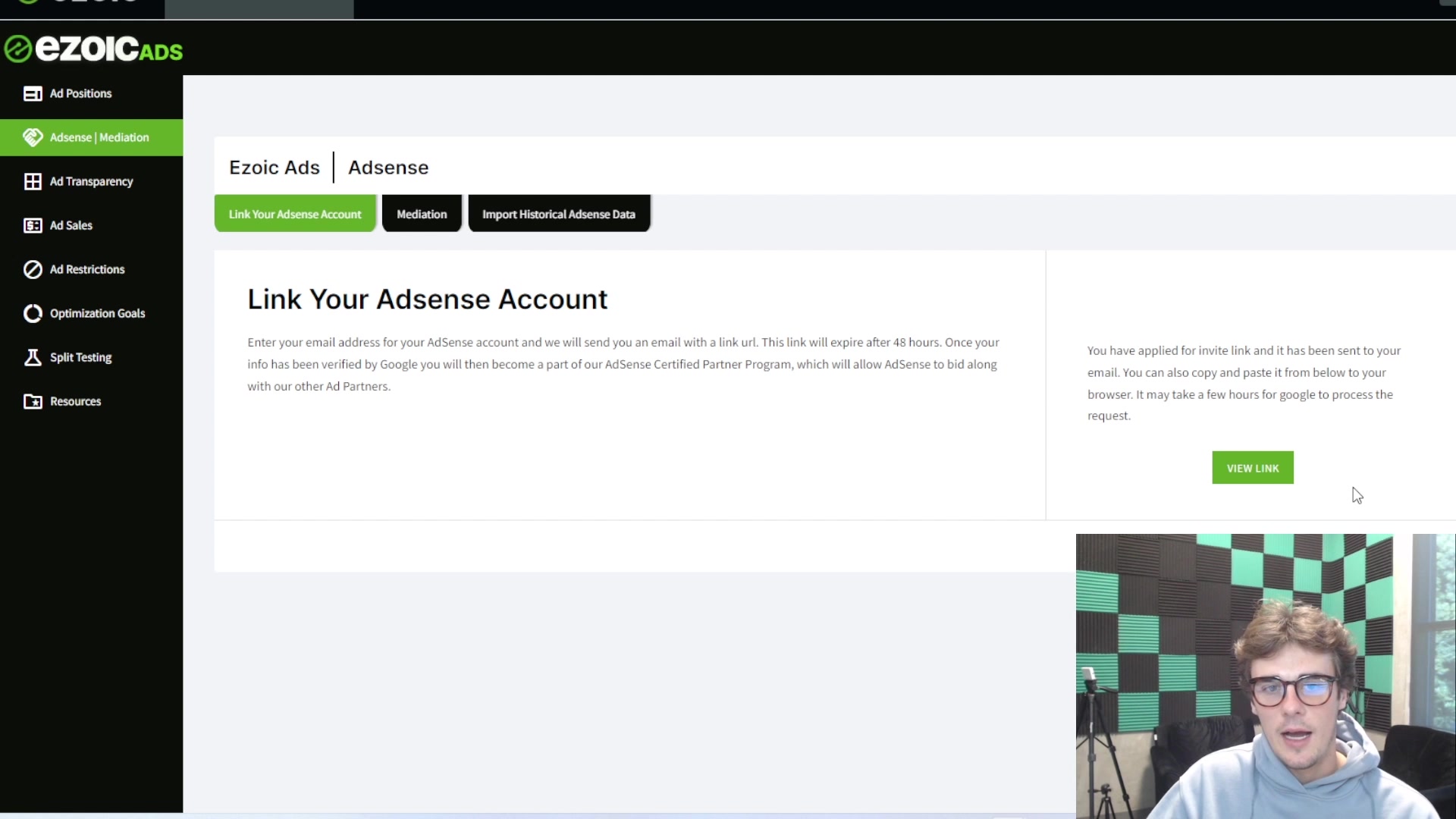Click the Ezoic Ads breadcrumb title
The height and width of the screenshot is (819, 1456).
coord(275,168)
